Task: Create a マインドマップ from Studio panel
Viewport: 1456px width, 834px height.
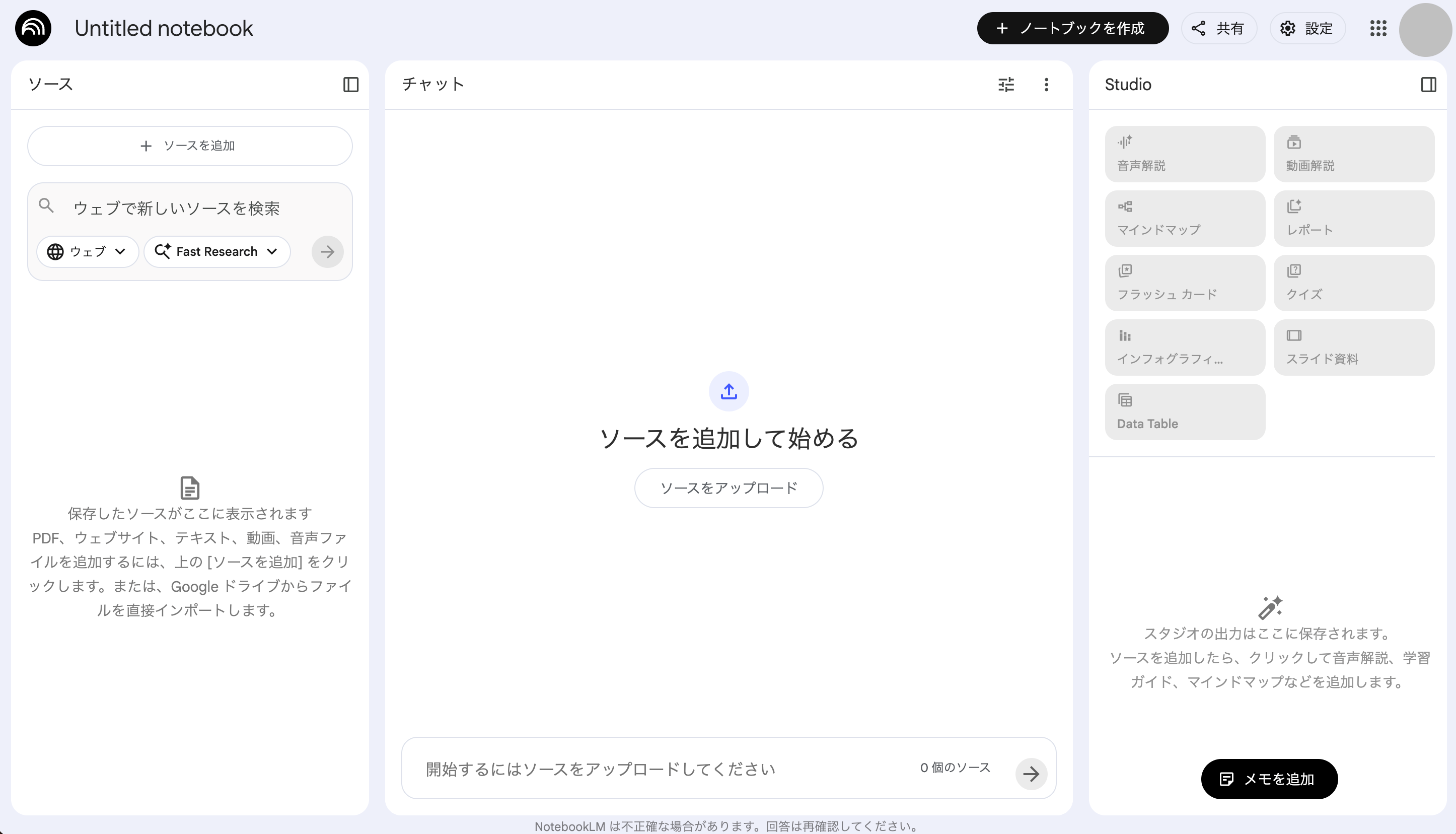Action: click(x=1184, y=218)
